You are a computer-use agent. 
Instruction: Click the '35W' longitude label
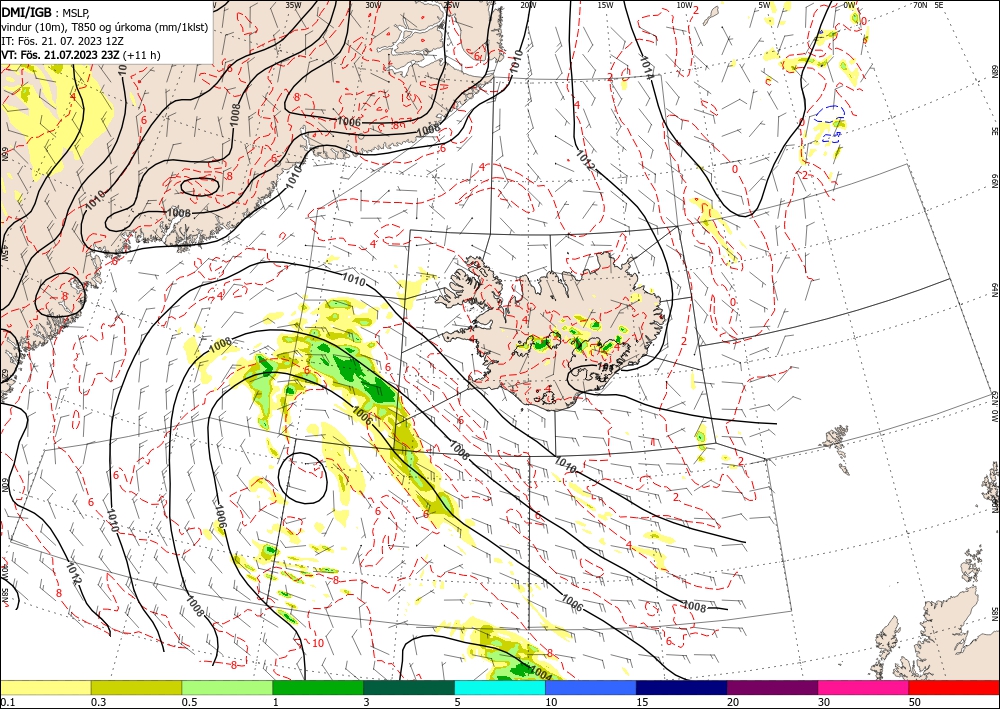pyautogui.click(x=293, y=5)
